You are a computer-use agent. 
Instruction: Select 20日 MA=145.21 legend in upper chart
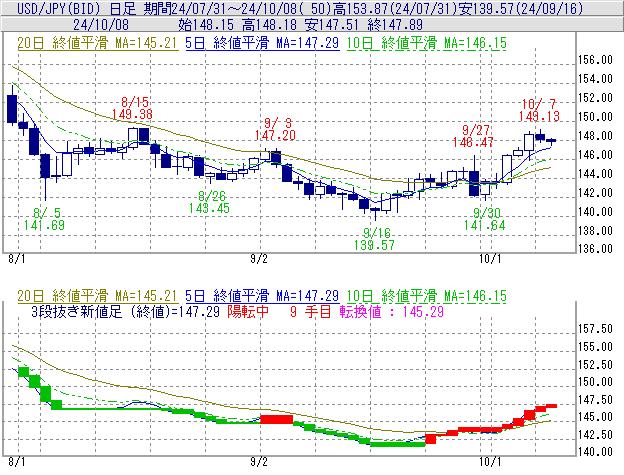coord(98,43)
